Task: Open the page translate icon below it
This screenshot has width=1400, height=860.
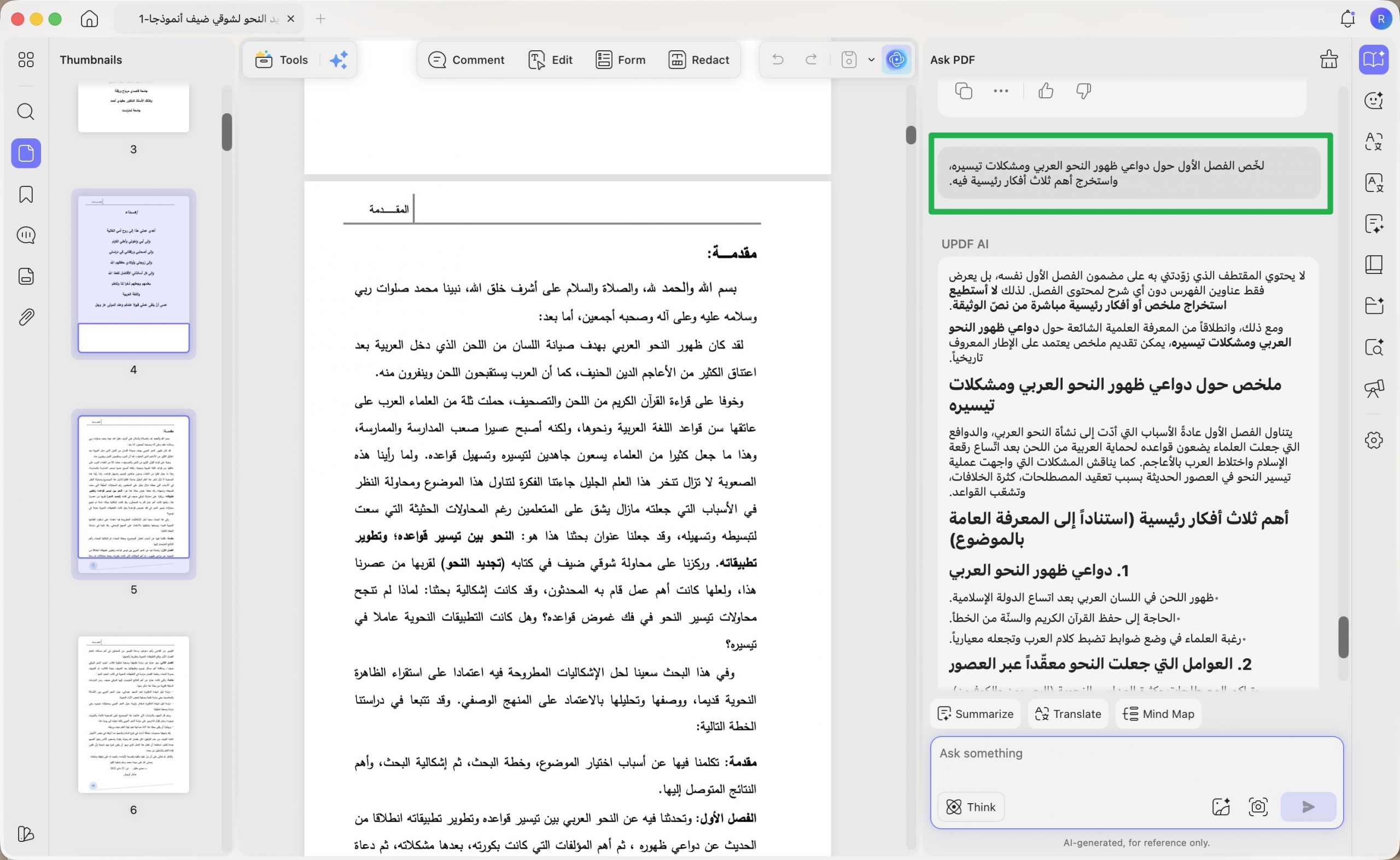Action: tap(1374, 183)
